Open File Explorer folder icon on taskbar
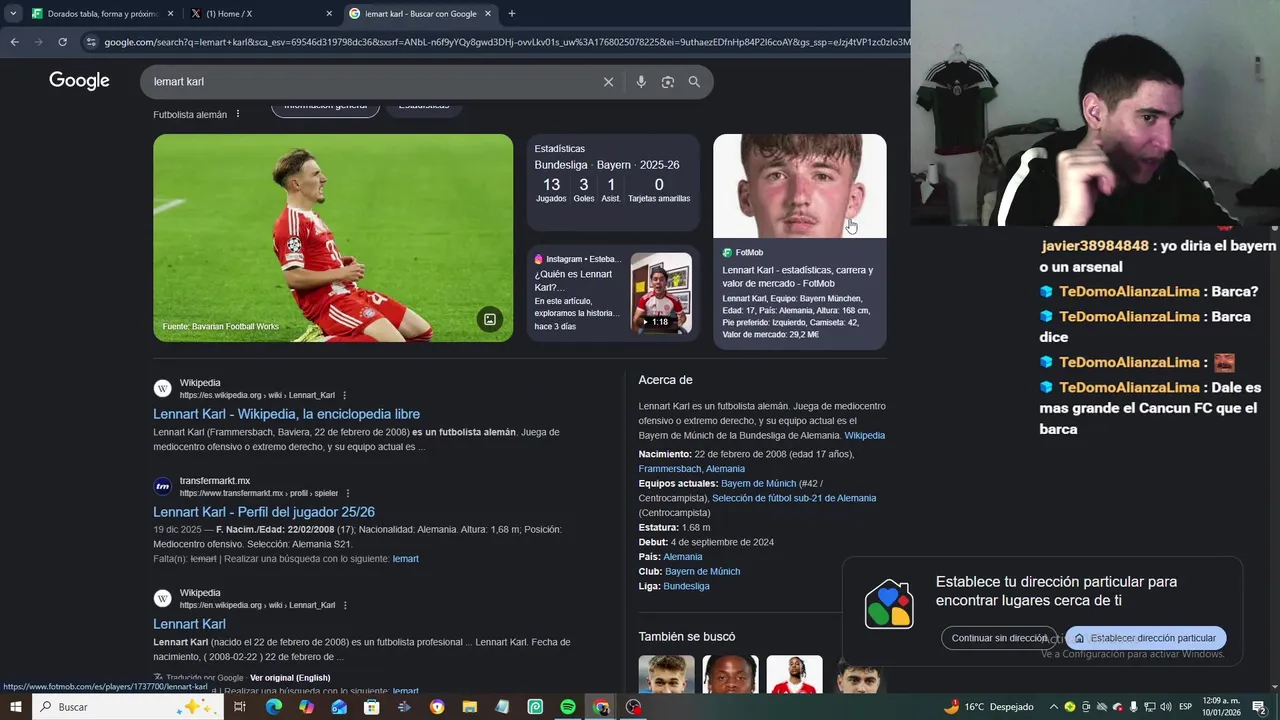The width and height of the screenshot is (1280, 720). [x=470, y=707]
